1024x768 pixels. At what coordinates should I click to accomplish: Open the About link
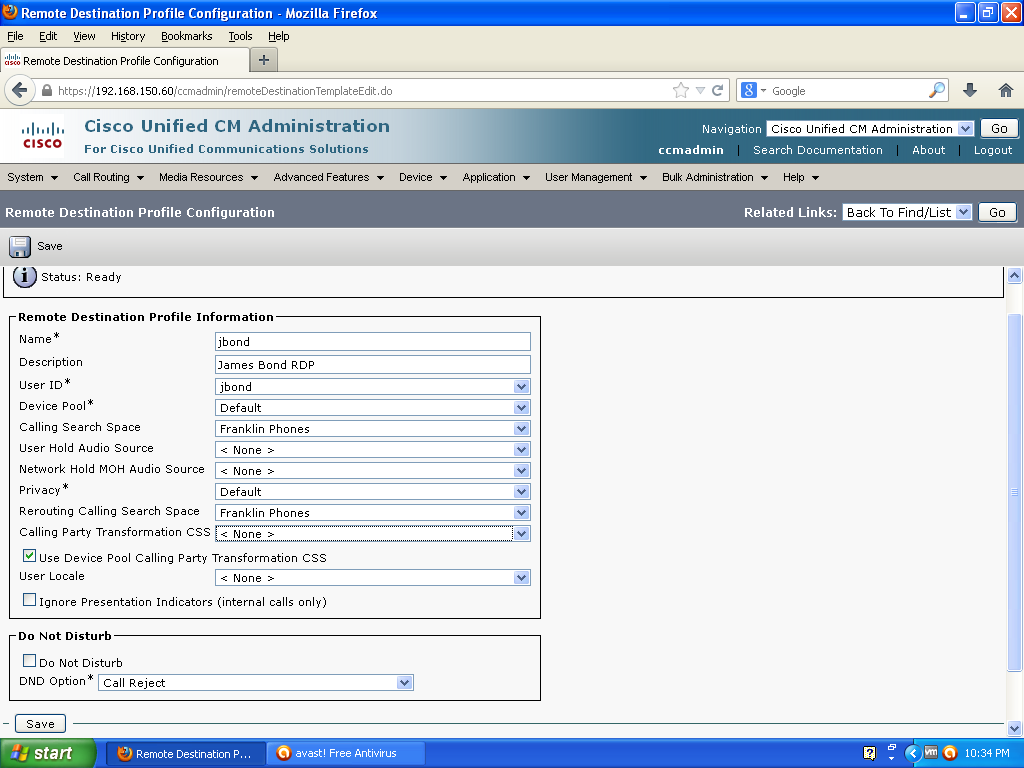929,150
